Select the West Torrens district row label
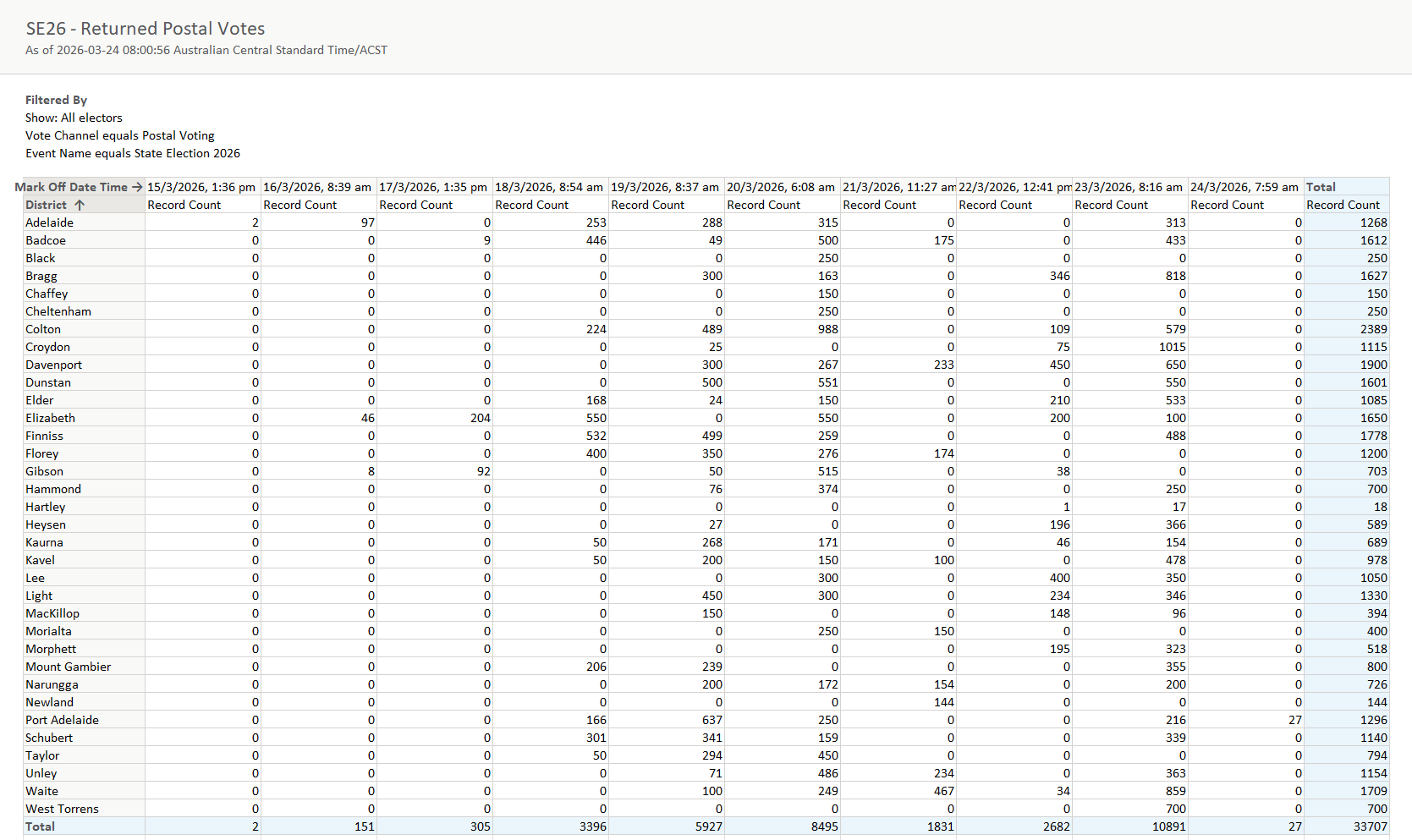The width and height of the screenshot is (1412, 840). click(x=62, y=809)
